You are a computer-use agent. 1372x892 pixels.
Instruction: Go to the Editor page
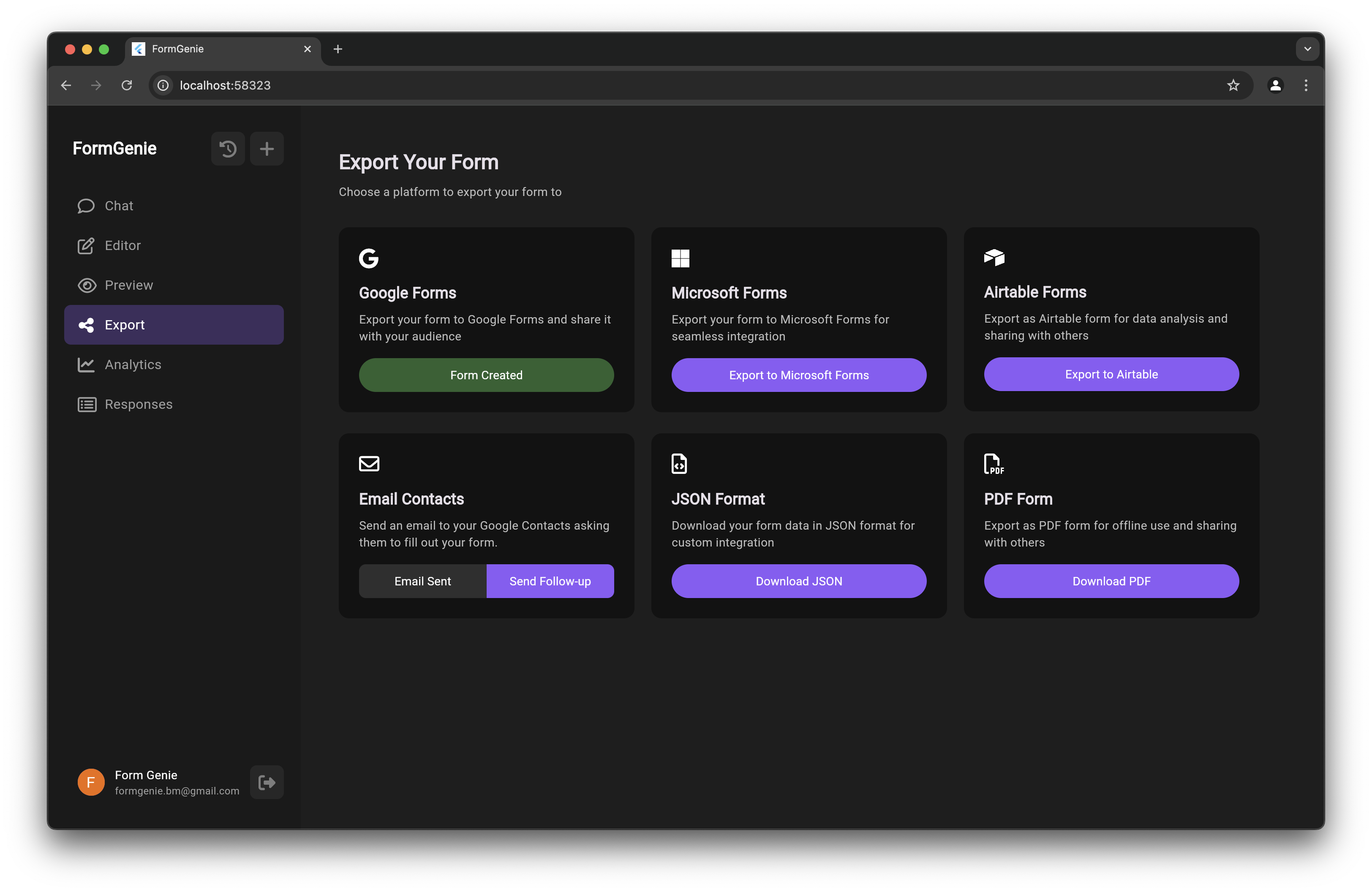(x=122, y=245)
